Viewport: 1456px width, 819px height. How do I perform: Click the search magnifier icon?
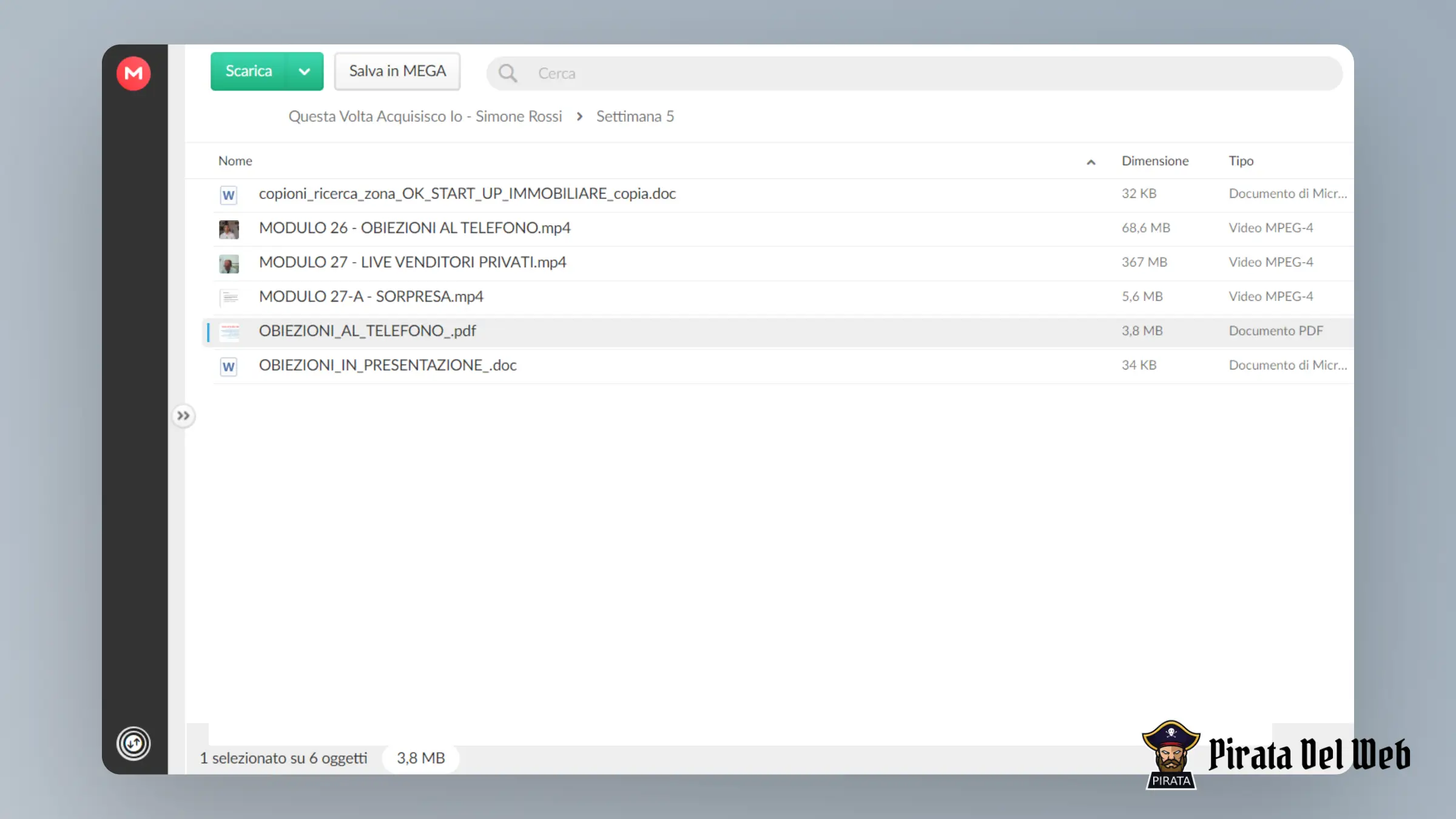[x=508, y=73]
